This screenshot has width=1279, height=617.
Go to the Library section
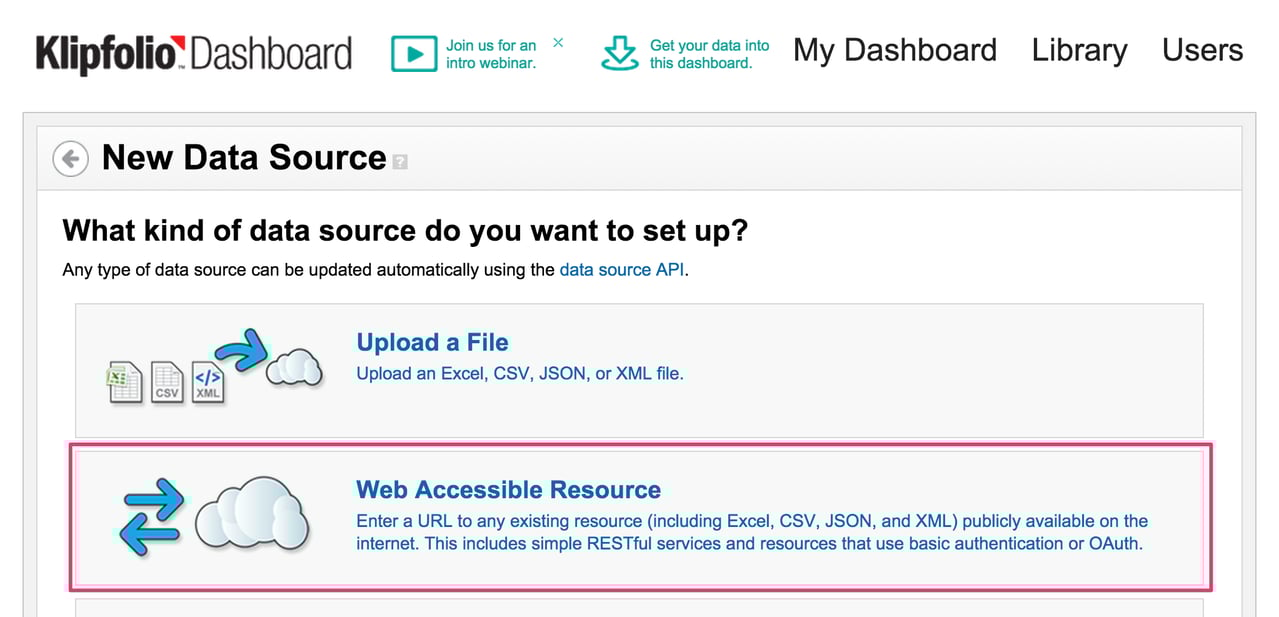pyautogui.click(x=1079, y=50)
